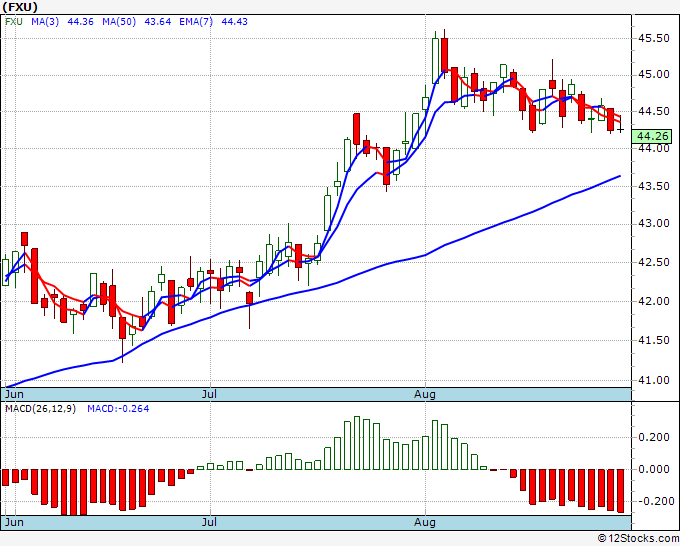Viewport: 680px width, 546px height.
Task: Click the tallest green MACD bar
Action: 357,443
